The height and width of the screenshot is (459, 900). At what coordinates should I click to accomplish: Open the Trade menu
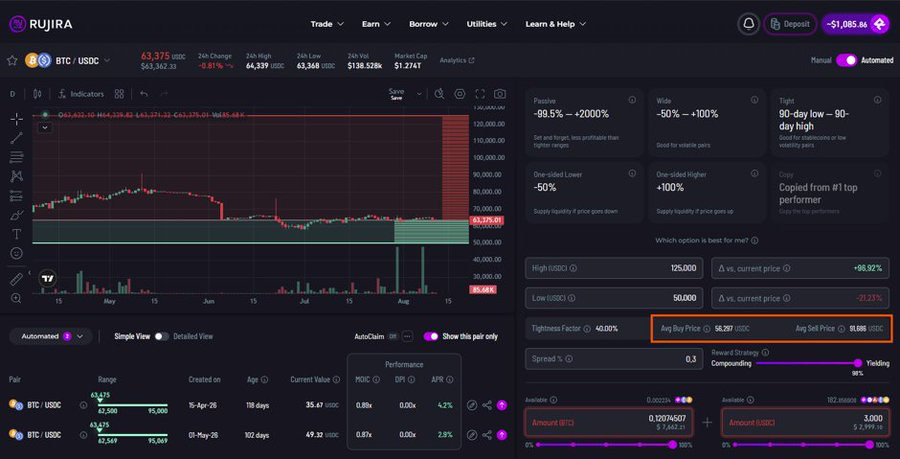pos(327,24)
